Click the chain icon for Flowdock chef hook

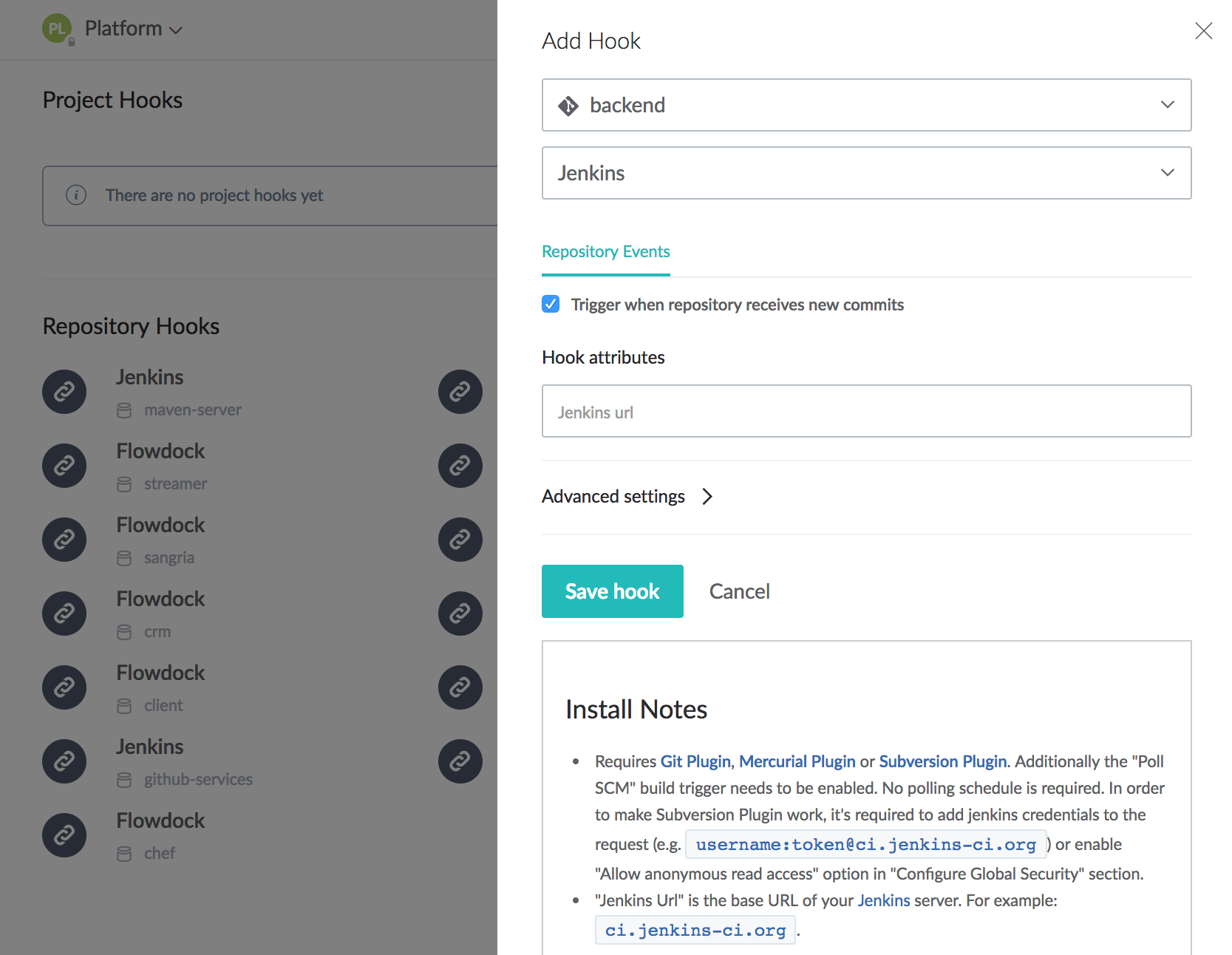[64, 835]
